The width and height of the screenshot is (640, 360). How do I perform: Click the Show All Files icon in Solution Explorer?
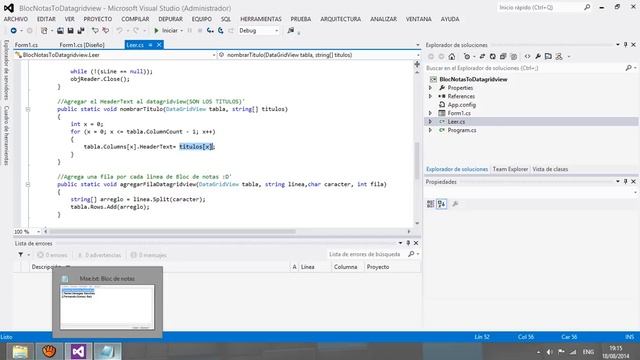(513, 56)
